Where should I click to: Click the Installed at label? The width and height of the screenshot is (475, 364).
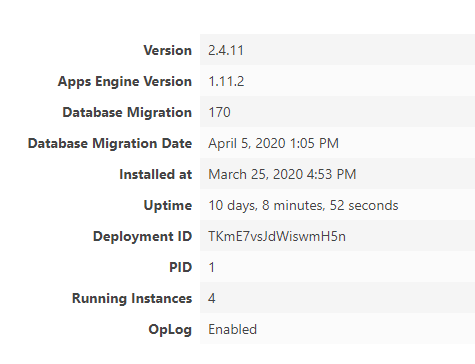coord(156,174)
